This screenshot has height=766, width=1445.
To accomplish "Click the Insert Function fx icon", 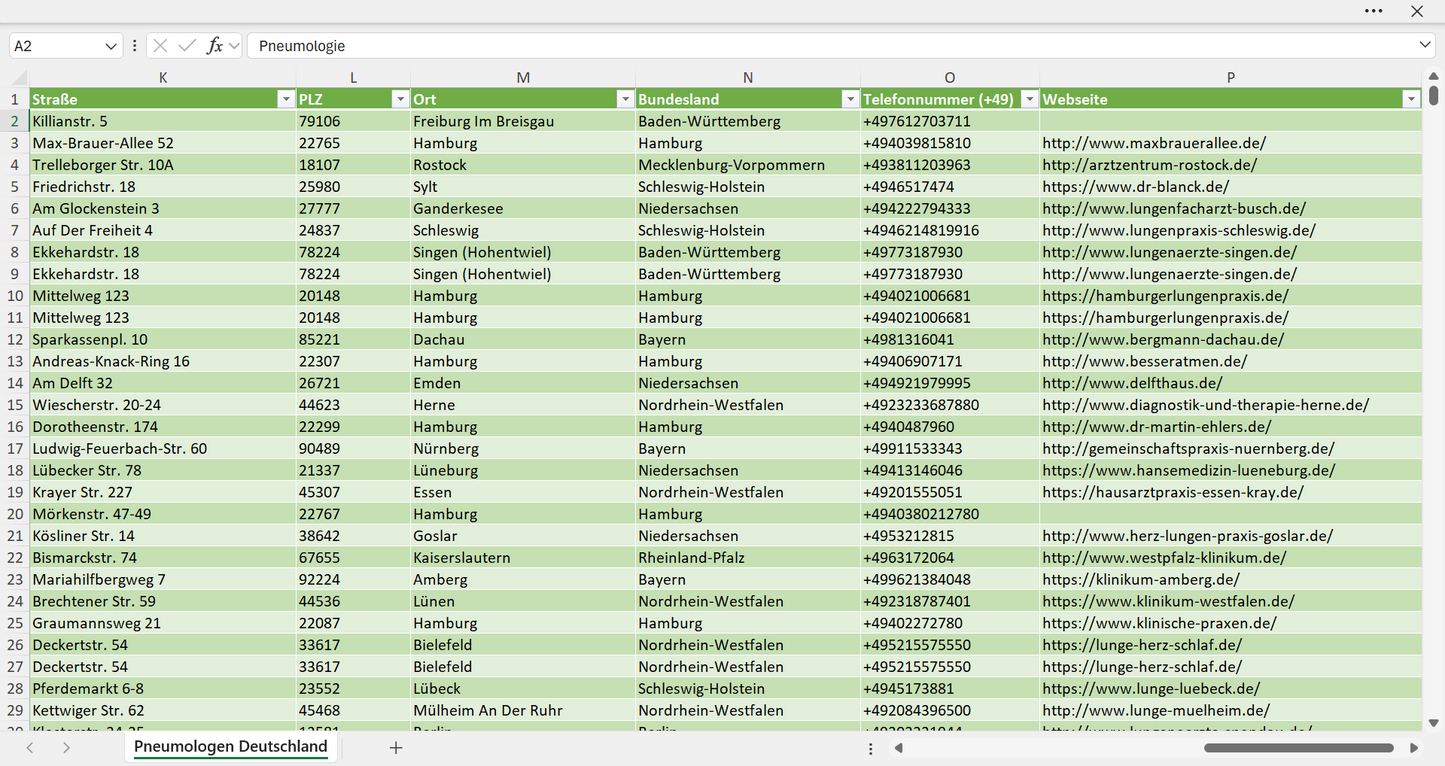I will tap(214, 46).
